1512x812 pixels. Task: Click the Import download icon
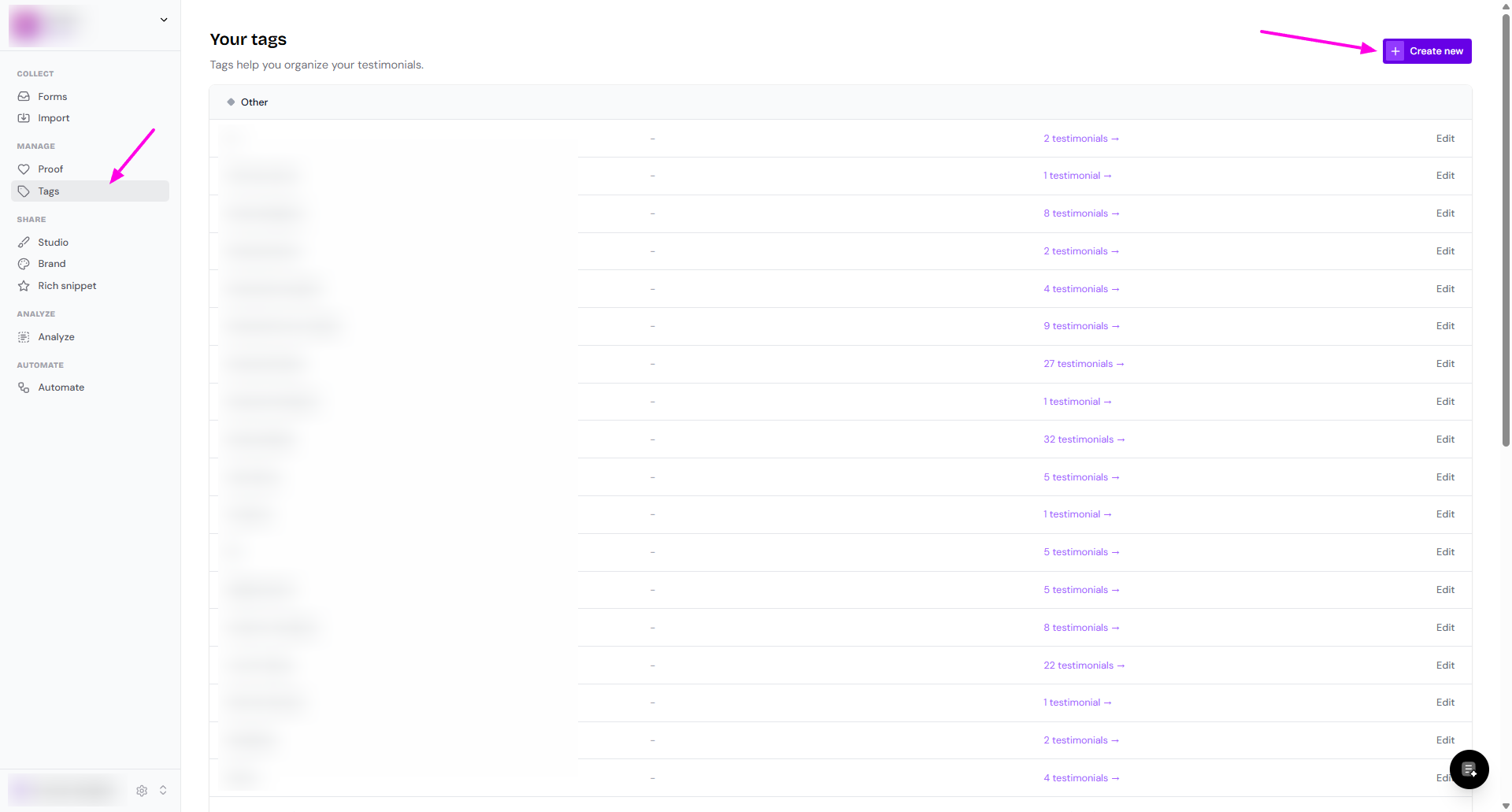[x=24, y=118]
